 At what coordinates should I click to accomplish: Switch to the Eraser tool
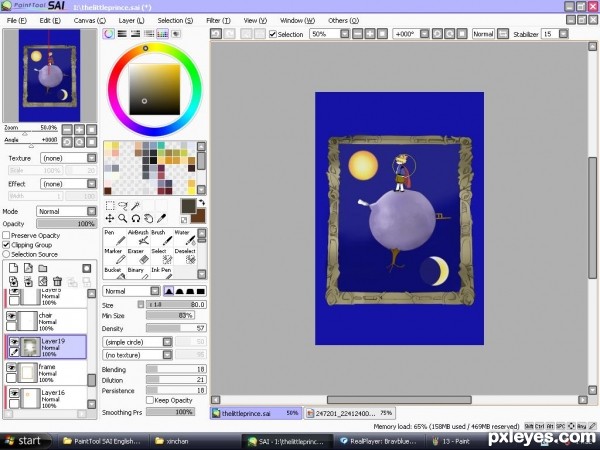click(138, 256)
